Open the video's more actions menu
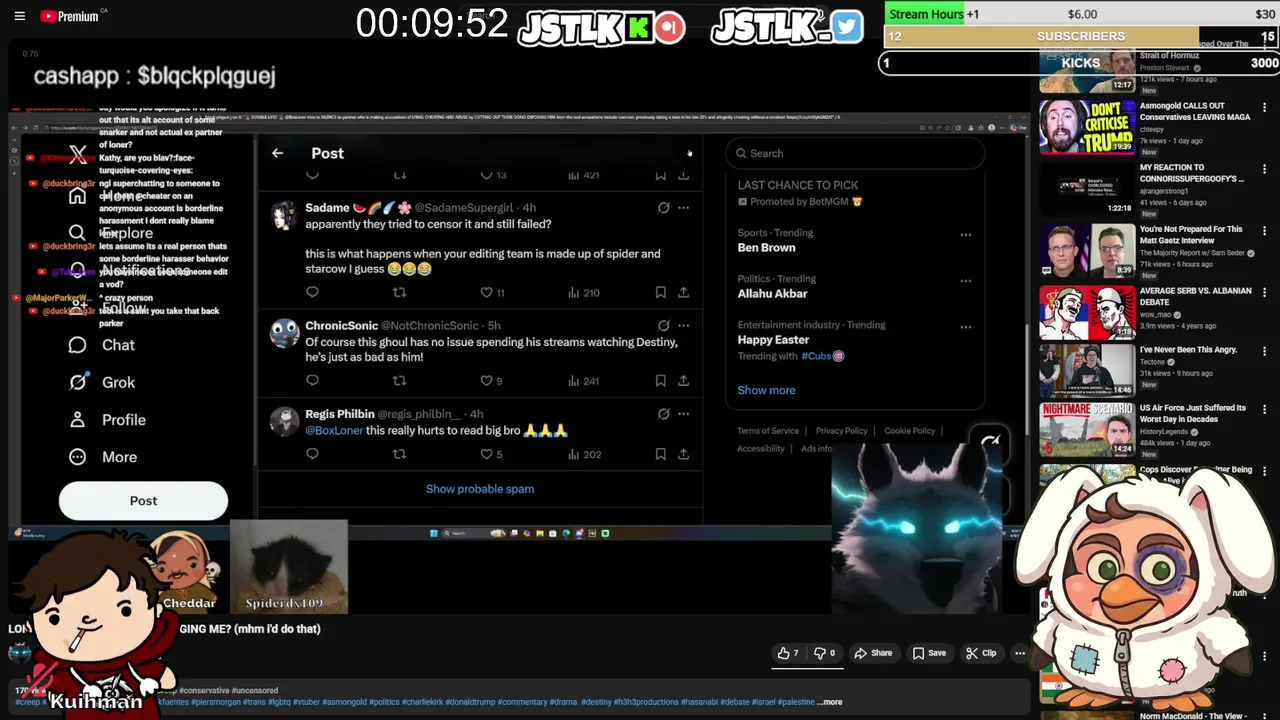The width and height of the screenshot is (1280, 720). click(x=1020, y=653)
